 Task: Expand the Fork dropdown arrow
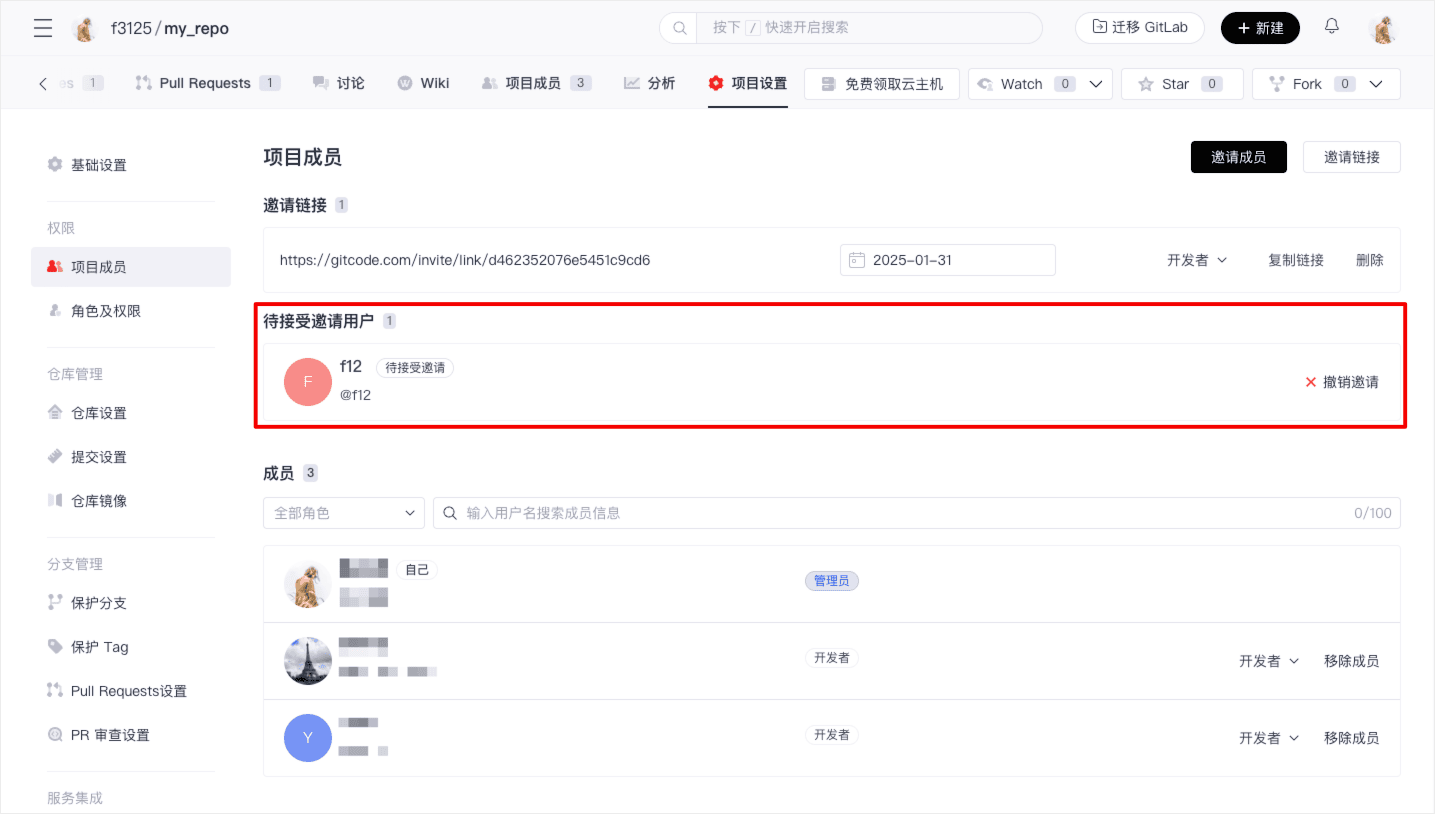pos(1376,84)
